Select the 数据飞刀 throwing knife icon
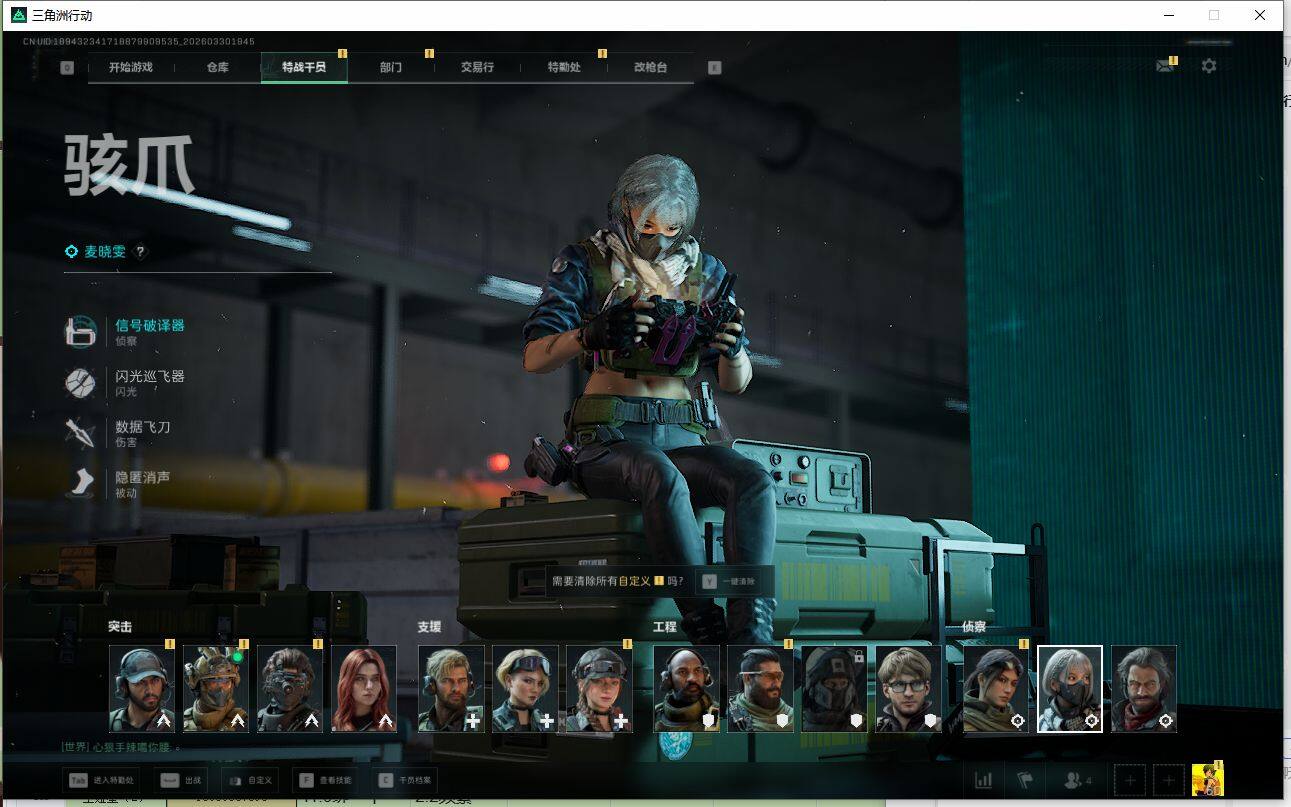The image size is (1291, 807). pos(80,433)
